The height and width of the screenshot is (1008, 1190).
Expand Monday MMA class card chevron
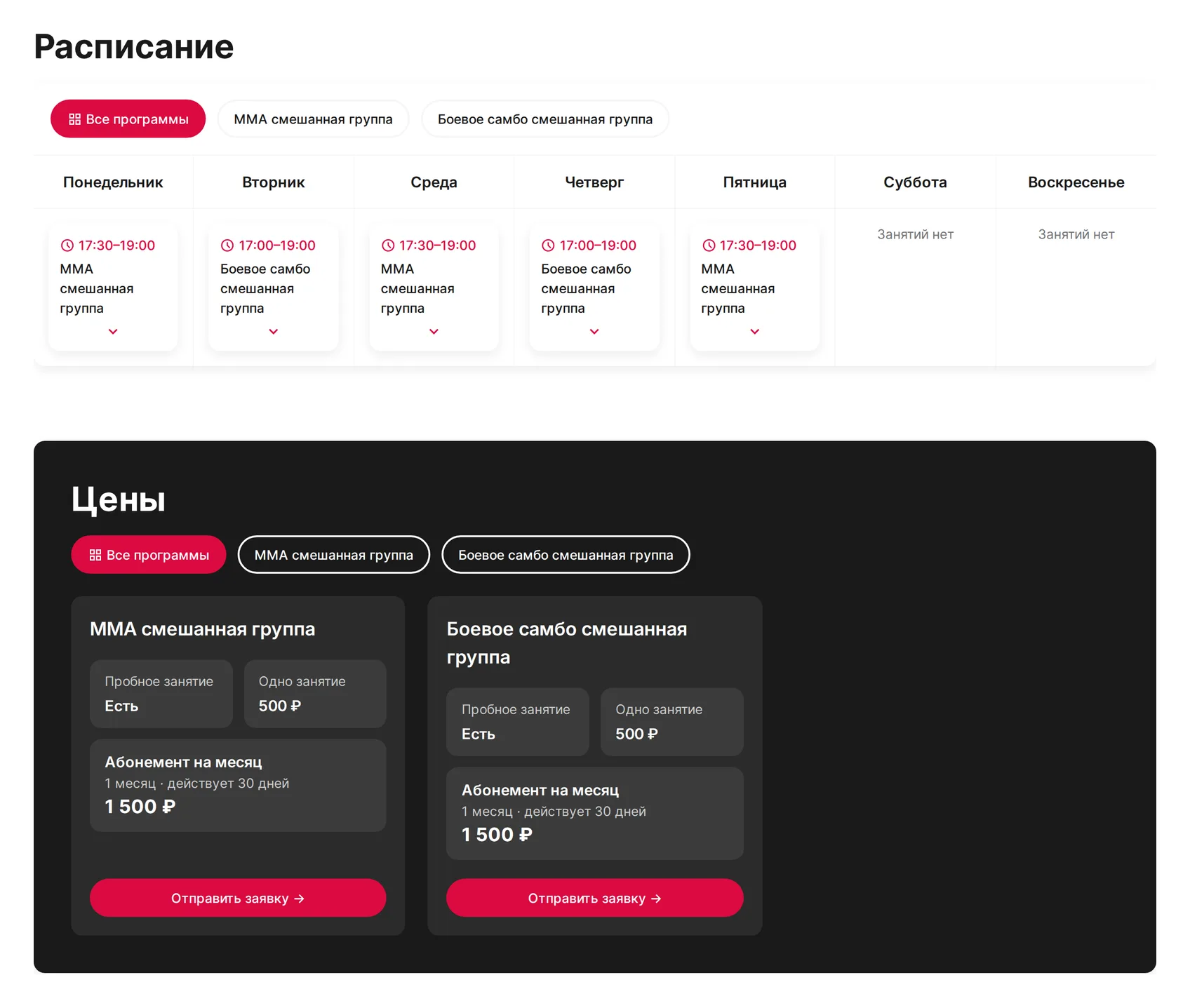pyautogui.click(x=113, y=331)
